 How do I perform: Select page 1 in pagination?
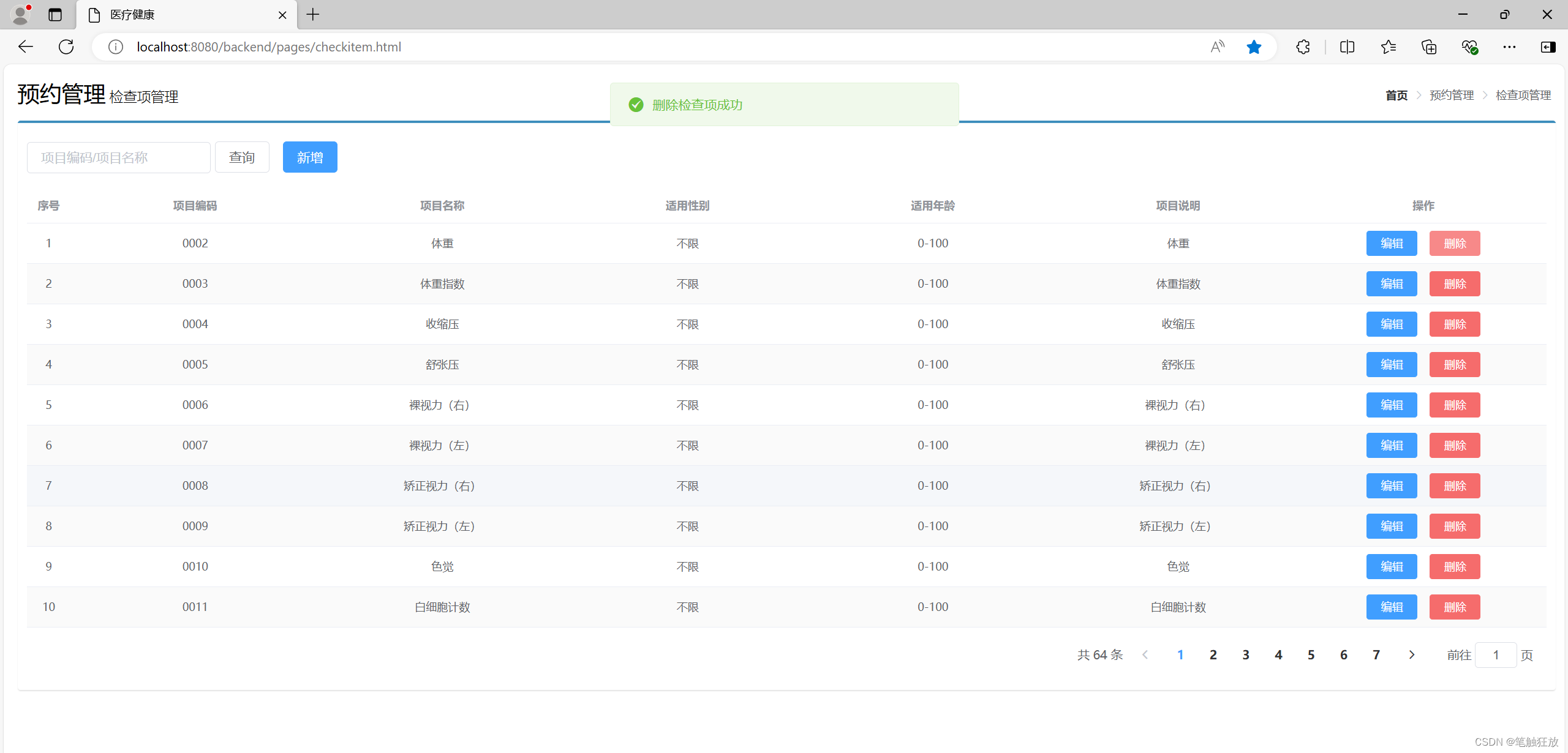pyautogui.click(x=1180, y=655)
